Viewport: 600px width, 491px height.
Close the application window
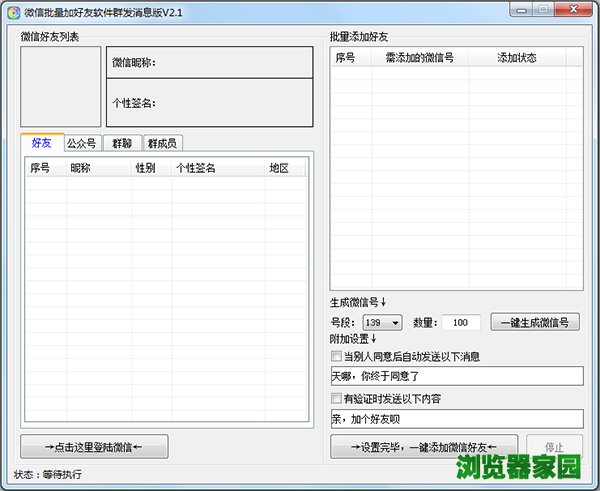click(573, 10)
